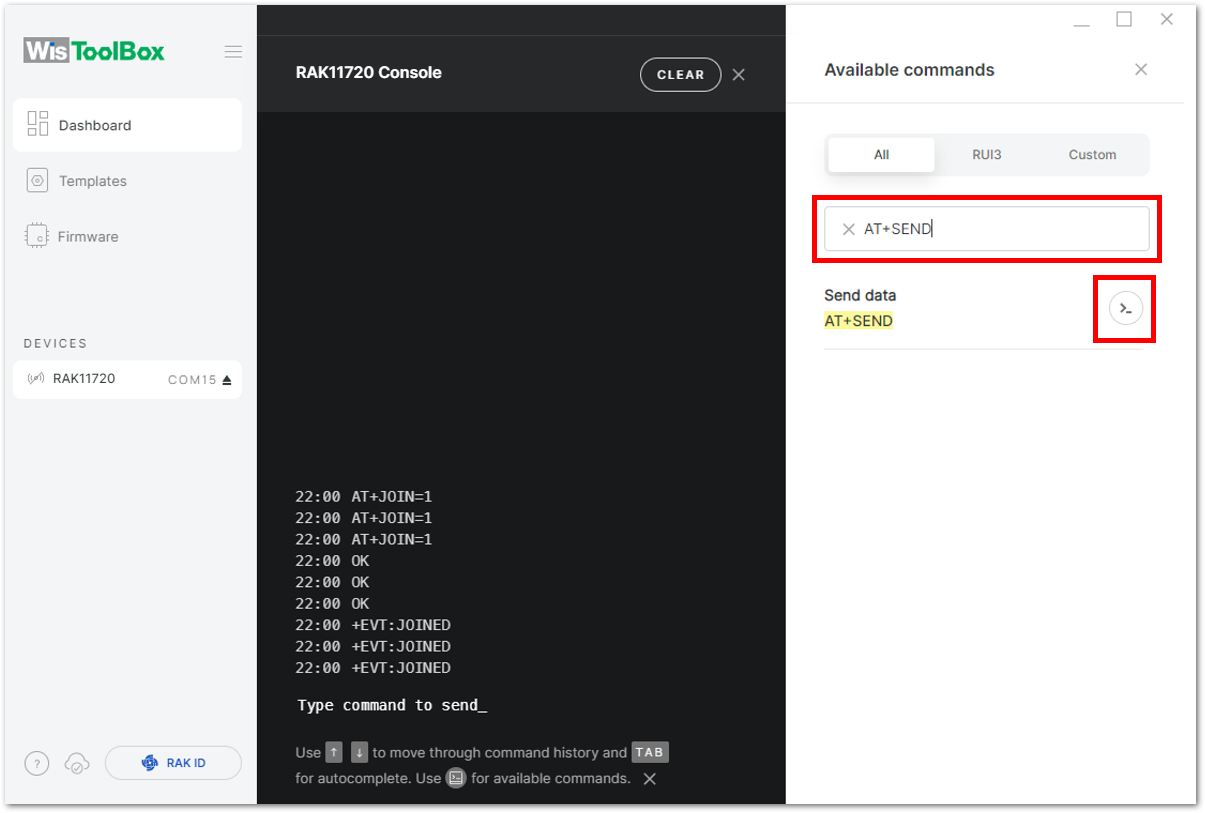This screenshot has width=1205, height=813.
Task: Close the WisToolBox window
Action: (1167, 19)
